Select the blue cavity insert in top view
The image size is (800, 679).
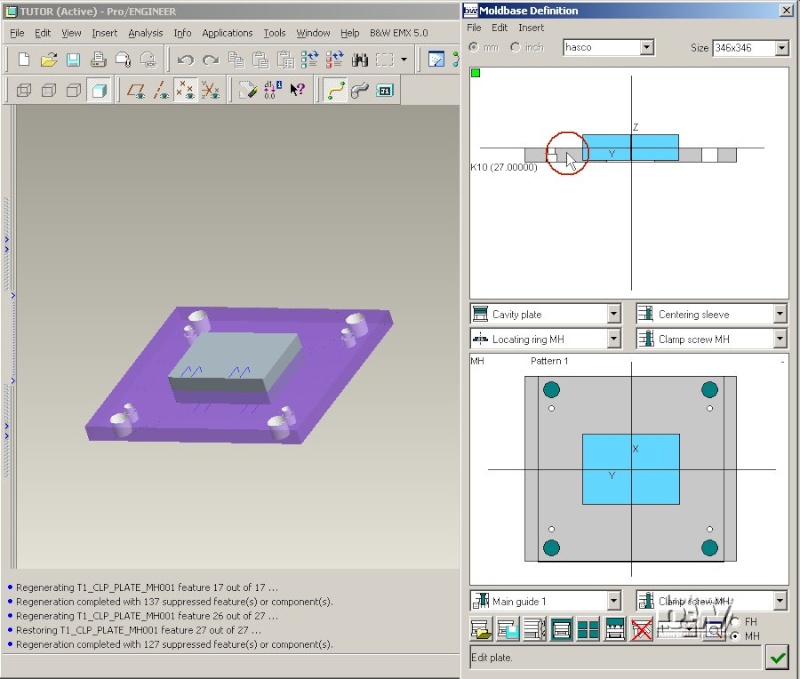coord(631,469)
